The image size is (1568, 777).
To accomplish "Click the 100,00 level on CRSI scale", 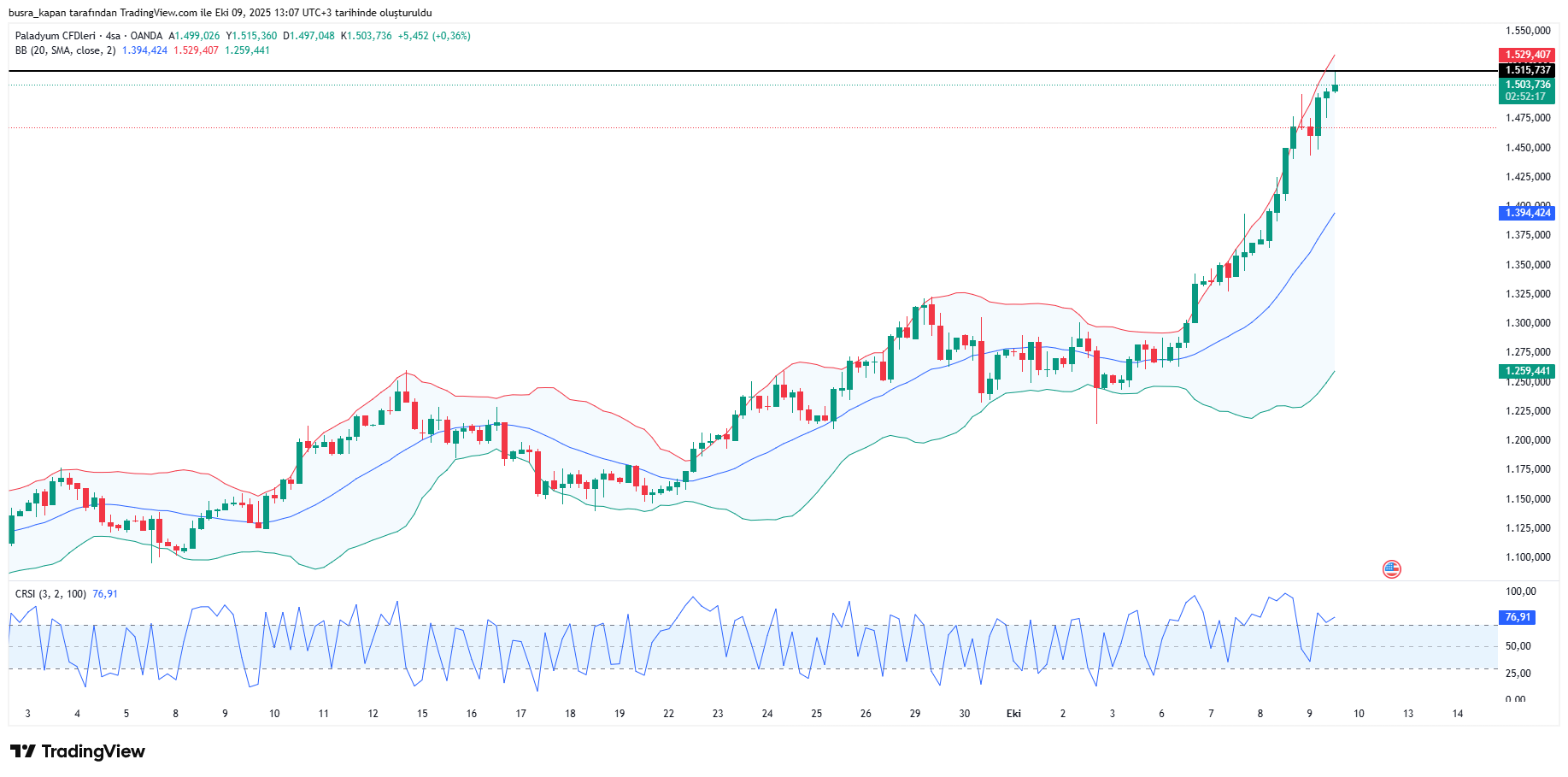I will (x=1520, y=592).
